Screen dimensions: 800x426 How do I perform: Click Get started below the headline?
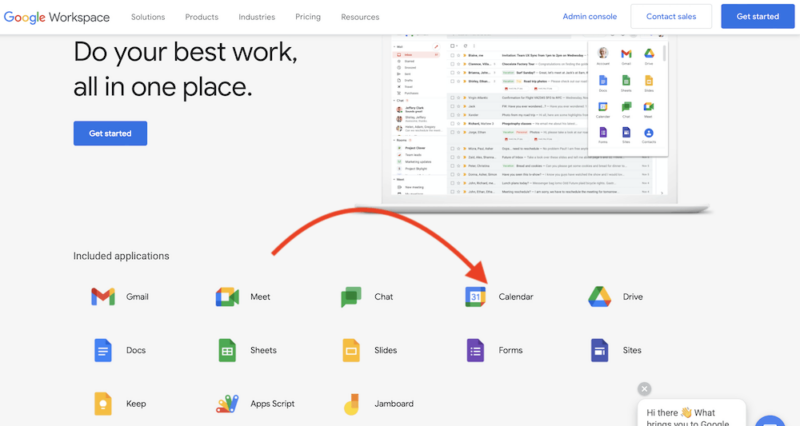[110, 133]
